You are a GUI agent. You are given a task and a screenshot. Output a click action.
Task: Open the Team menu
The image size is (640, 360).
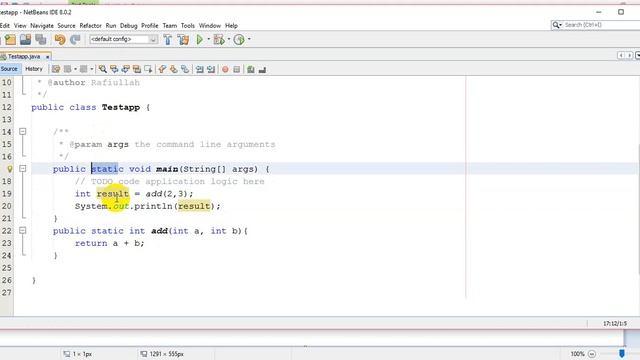(170, 26)
